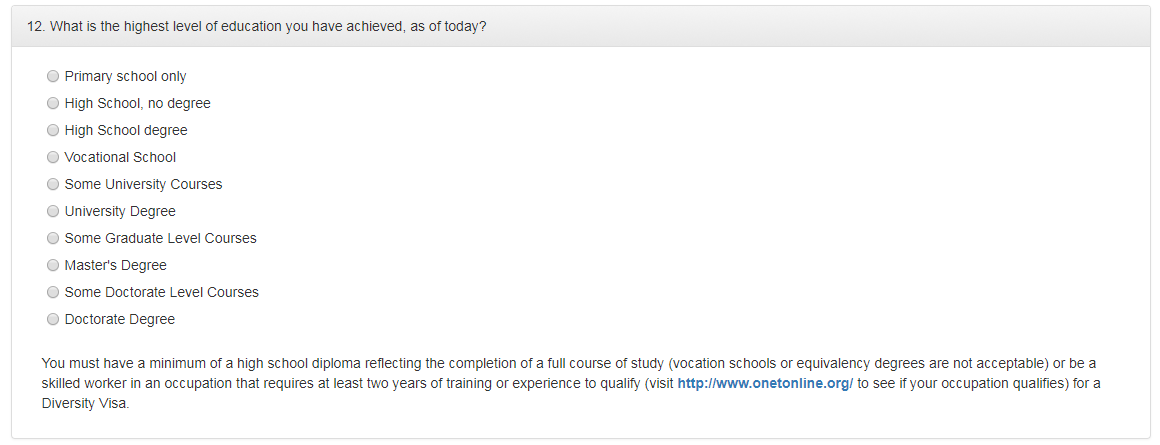Choose the High School, no degree radio button
Viewport: 1160px width, 445px height.
pos(53,103)
